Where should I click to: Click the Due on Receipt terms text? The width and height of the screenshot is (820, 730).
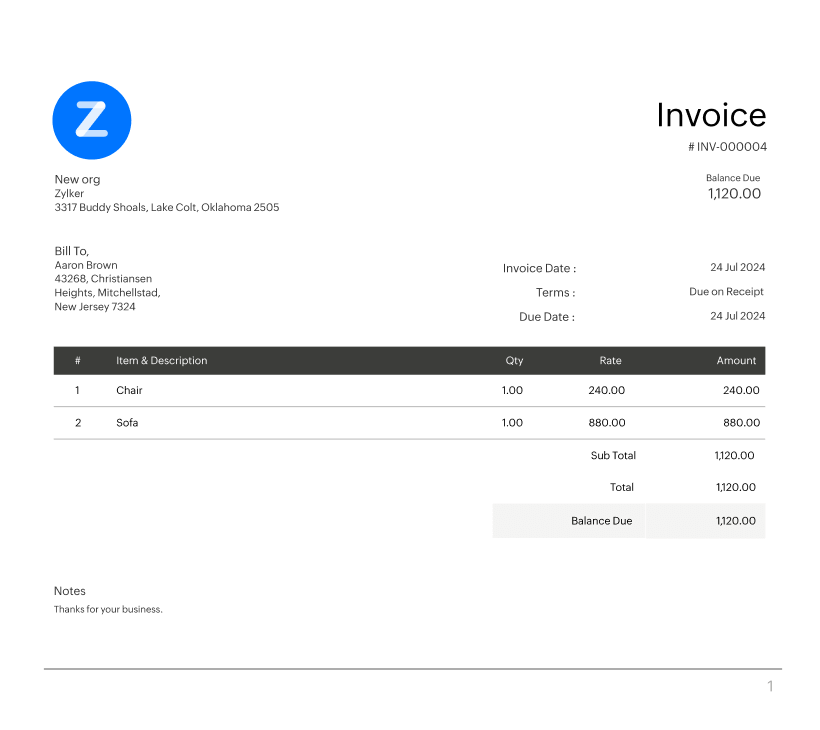click(x=728, y=291)
